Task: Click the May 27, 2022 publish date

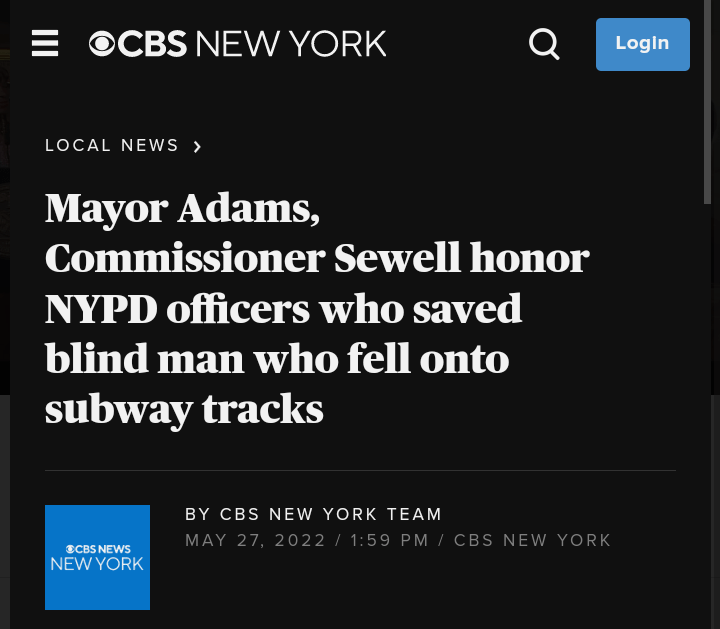Action: tap(255, 541)
